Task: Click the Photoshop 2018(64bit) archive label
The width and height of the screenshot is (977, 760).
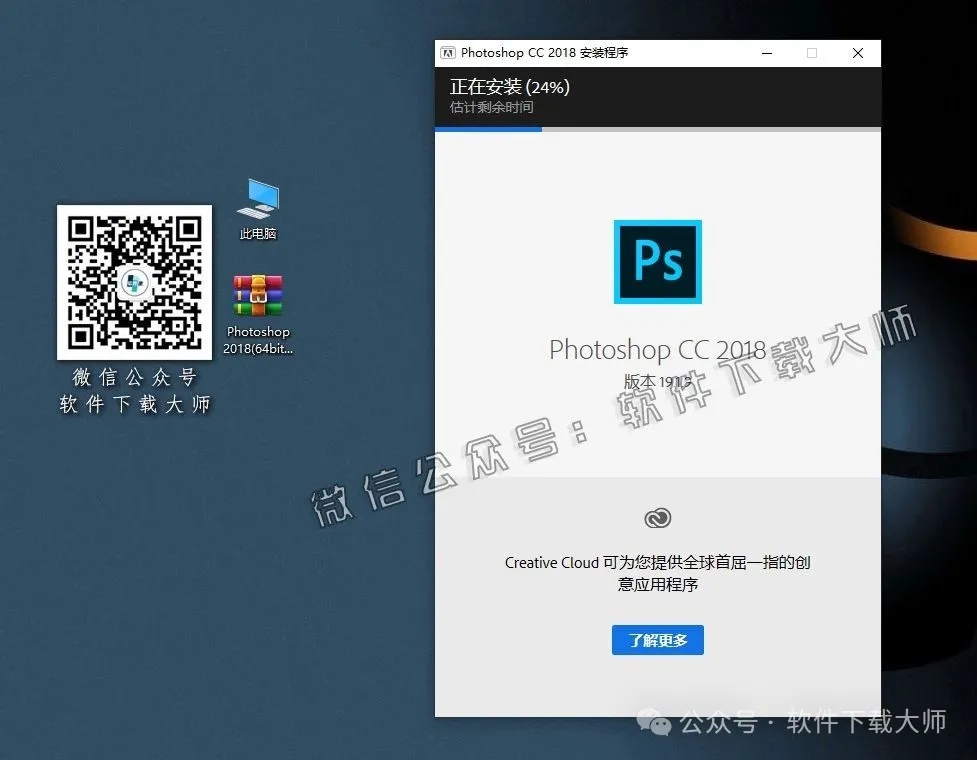Action: (257, 340)
